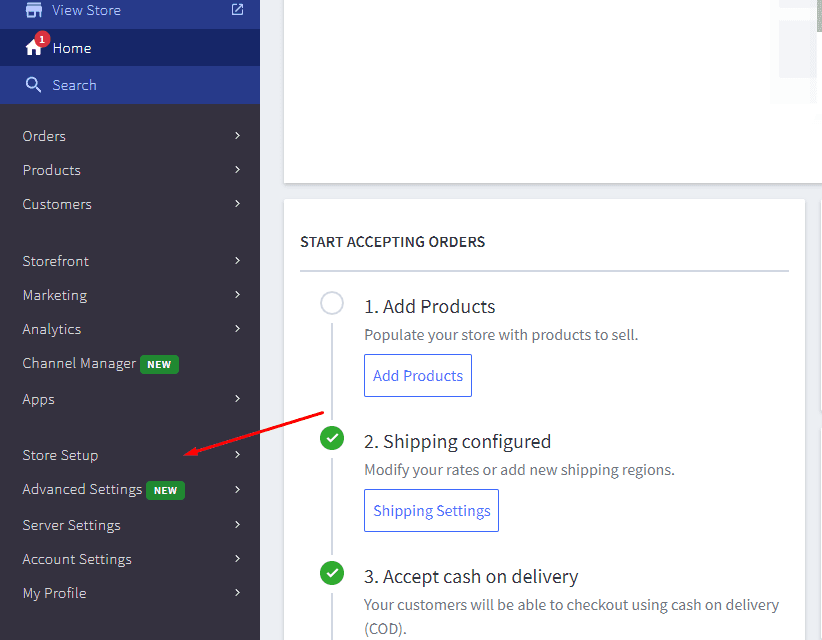Viewport: 822px width, 640px height.
Task: Click green checkmark beside Shipping configured
Action: [x=332, y=438]
